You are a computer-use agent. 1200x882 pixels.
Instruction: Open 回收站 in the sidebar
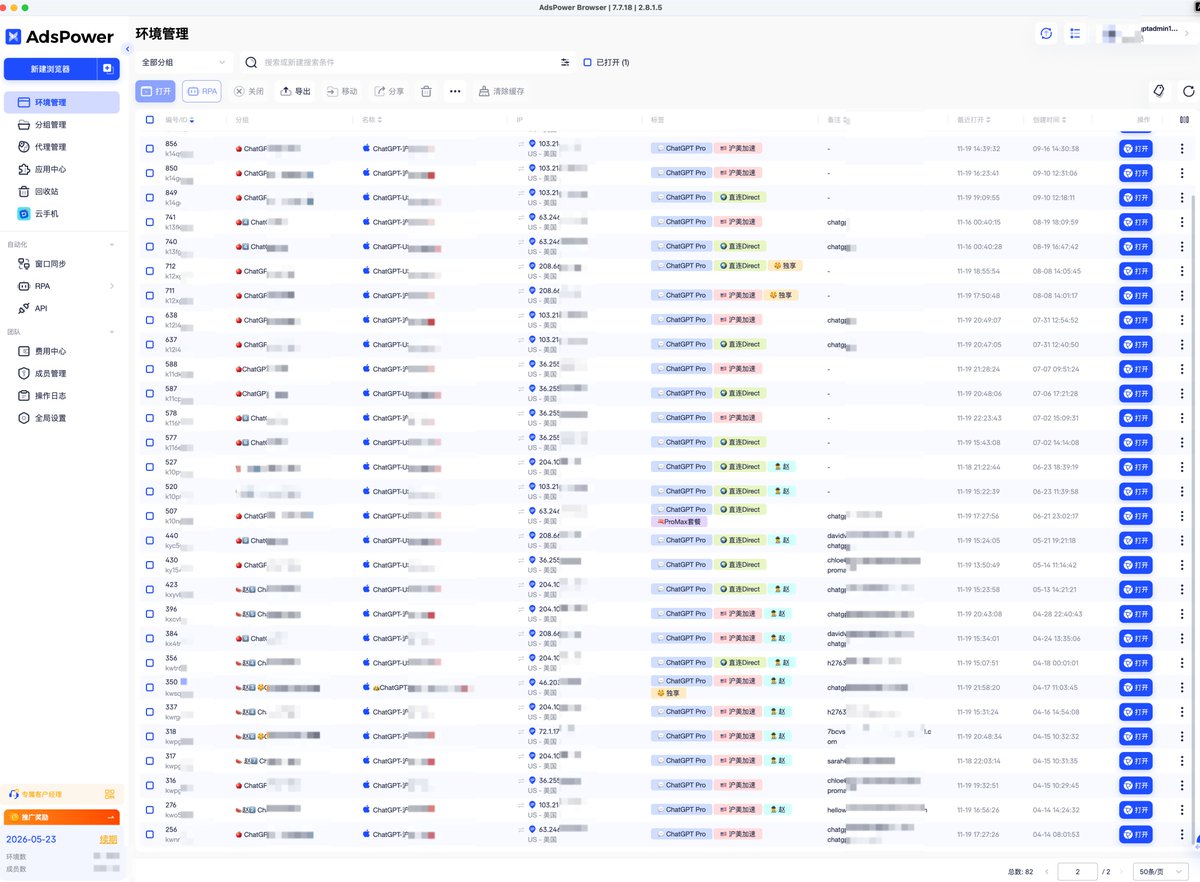coord(62,191)
